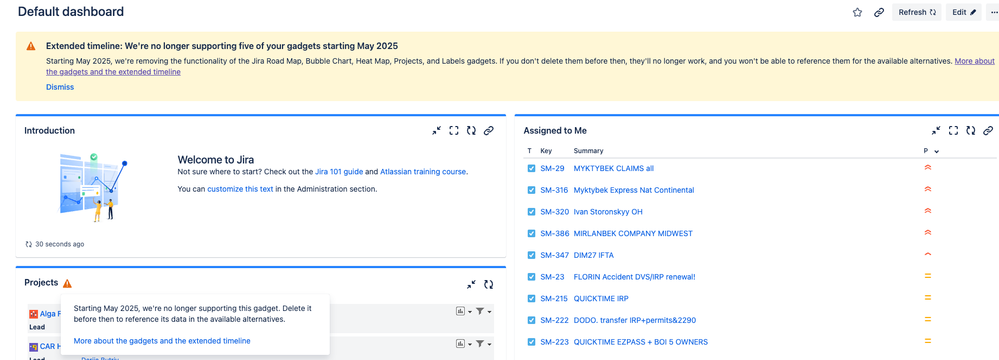Open the banner's More about the gadgets link
This screenshot has width=999, height=360.
pos(521,66)
